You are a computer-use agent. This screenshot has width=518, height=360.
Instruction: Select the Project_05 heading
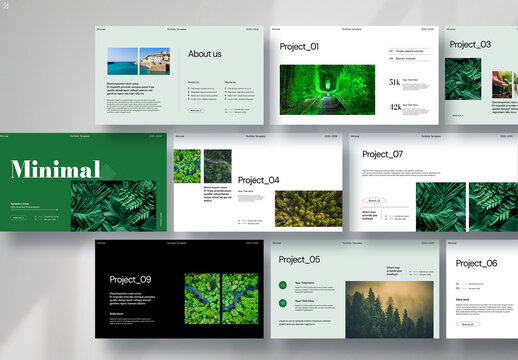[299, 260]
